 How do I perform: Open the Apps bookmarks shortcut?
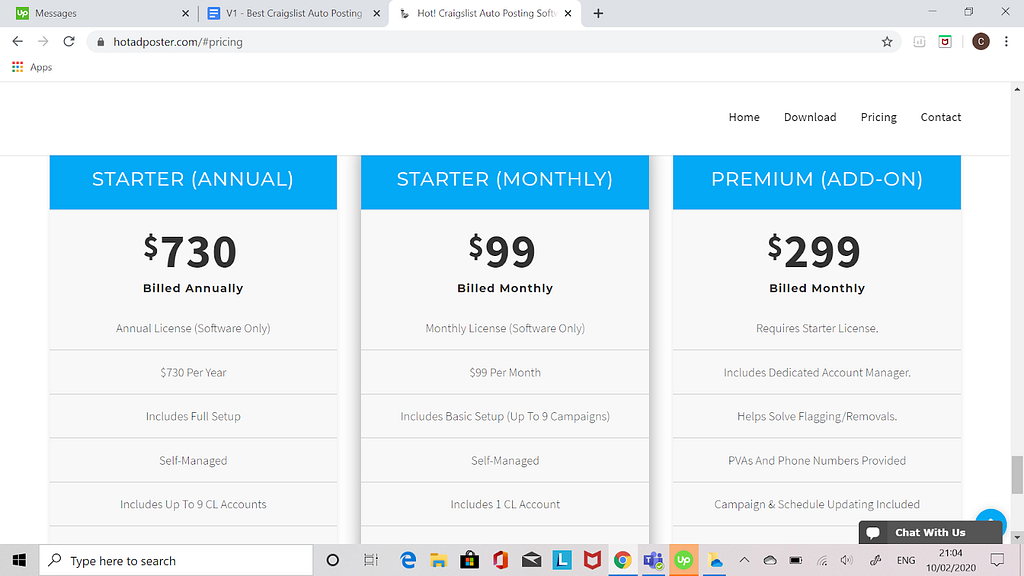(32, 67)
